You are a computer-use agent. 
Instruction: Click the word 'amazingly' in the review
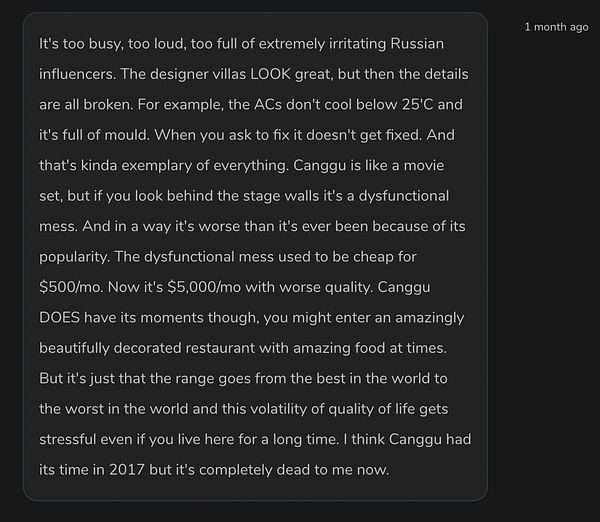[x=429, y=318]
